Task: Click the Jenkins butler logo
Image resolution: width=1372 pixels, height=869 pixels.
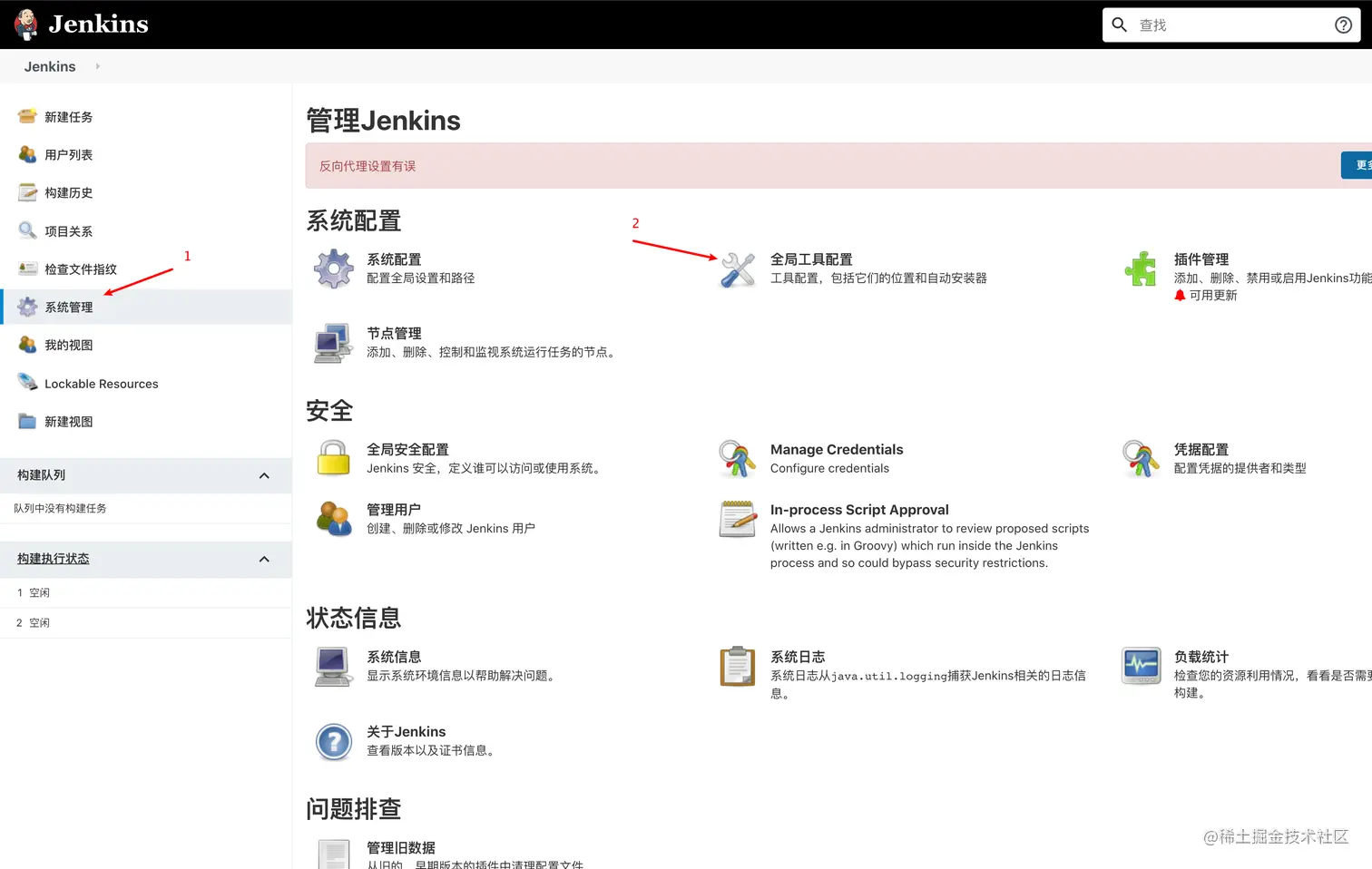Action: coord(26,24)
